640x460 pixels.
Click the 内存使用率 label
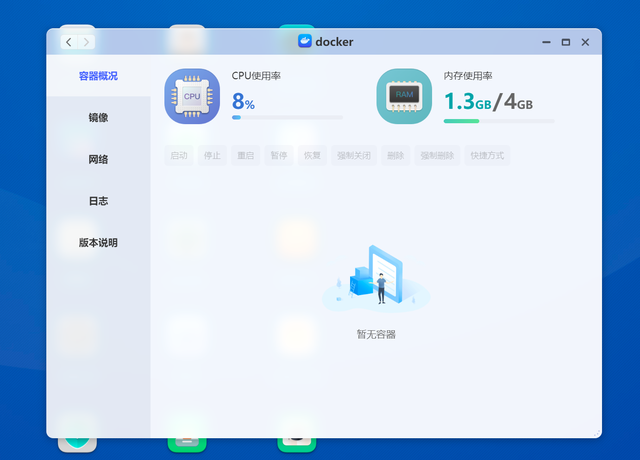(468, 76)
